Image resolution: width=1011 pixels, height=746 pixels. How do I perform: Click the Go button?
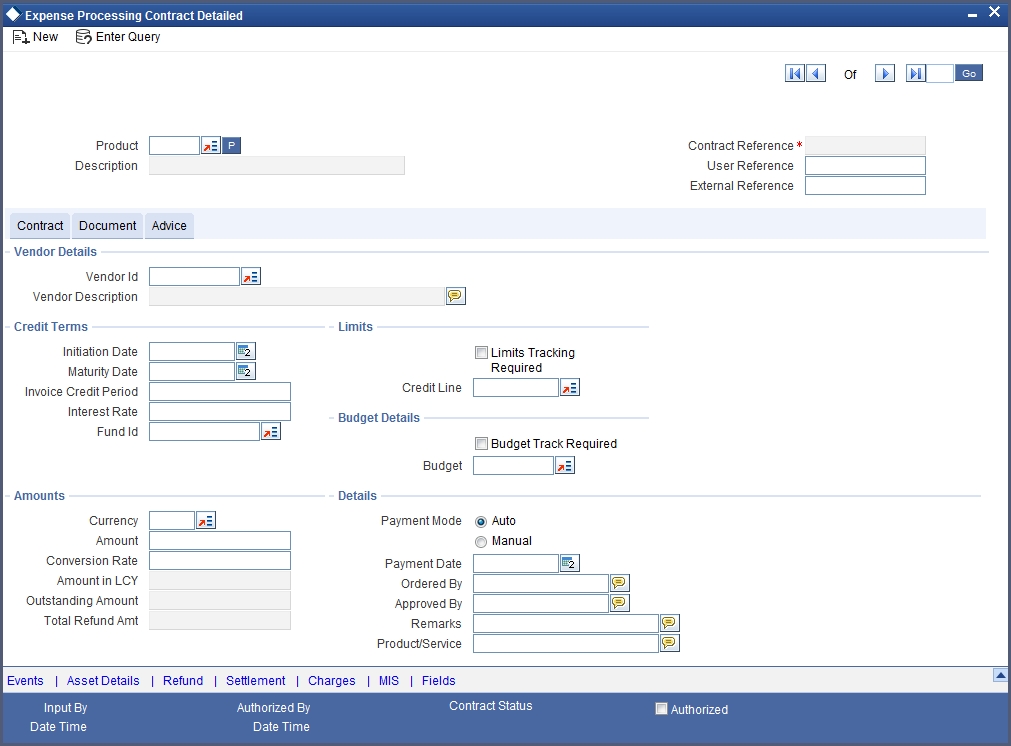pos(969,74)
